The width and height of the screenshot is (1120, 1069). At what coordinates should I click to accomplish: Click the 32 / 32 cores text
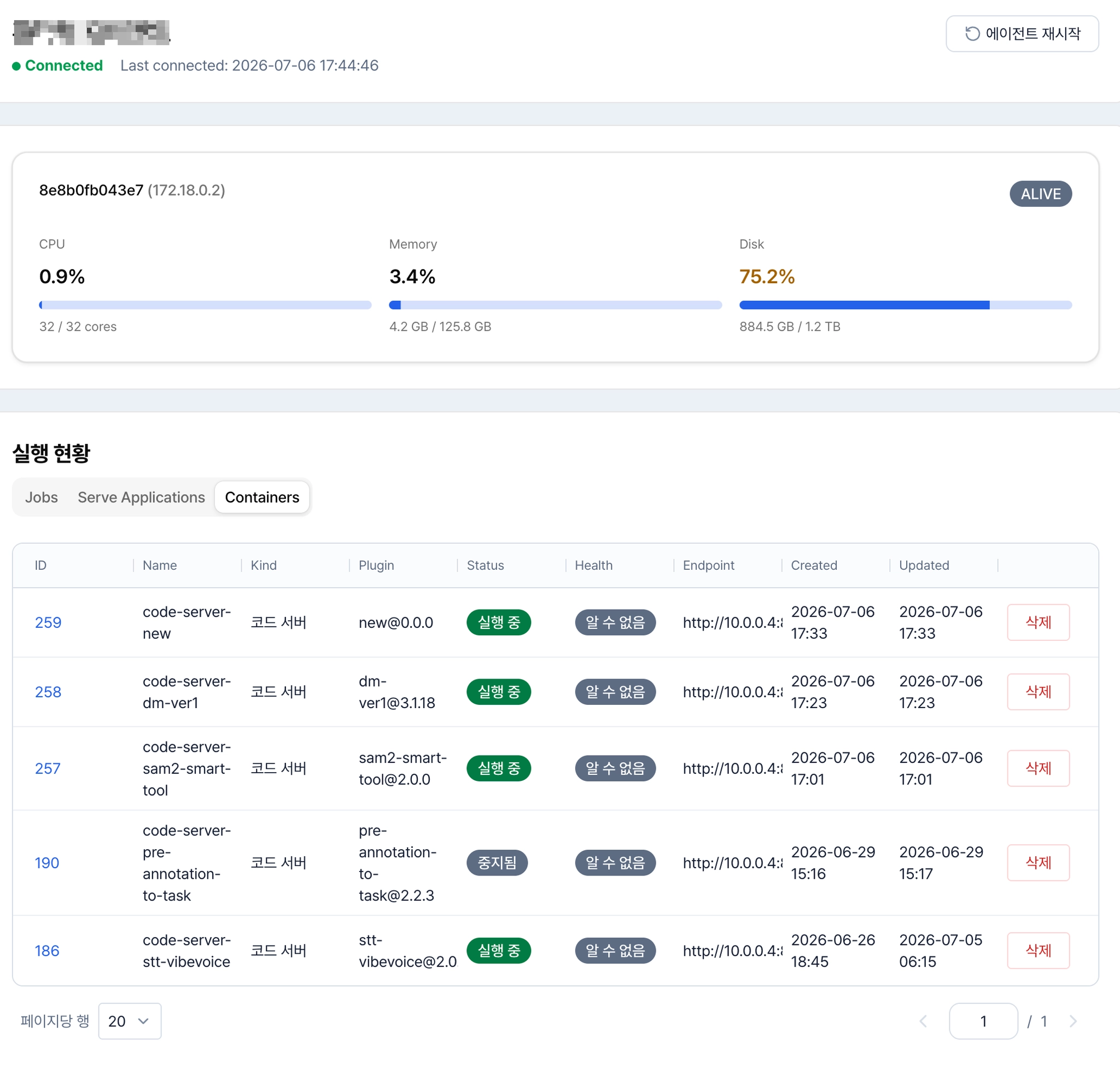coord(78,326)
